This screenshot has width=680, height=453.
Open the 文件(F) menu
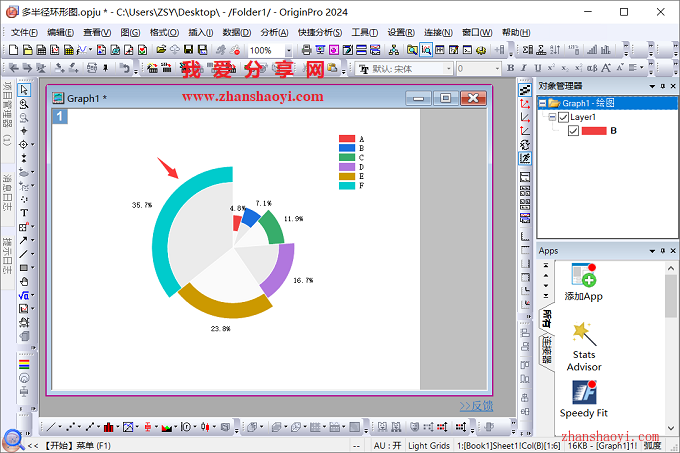[x=24, y=33]
